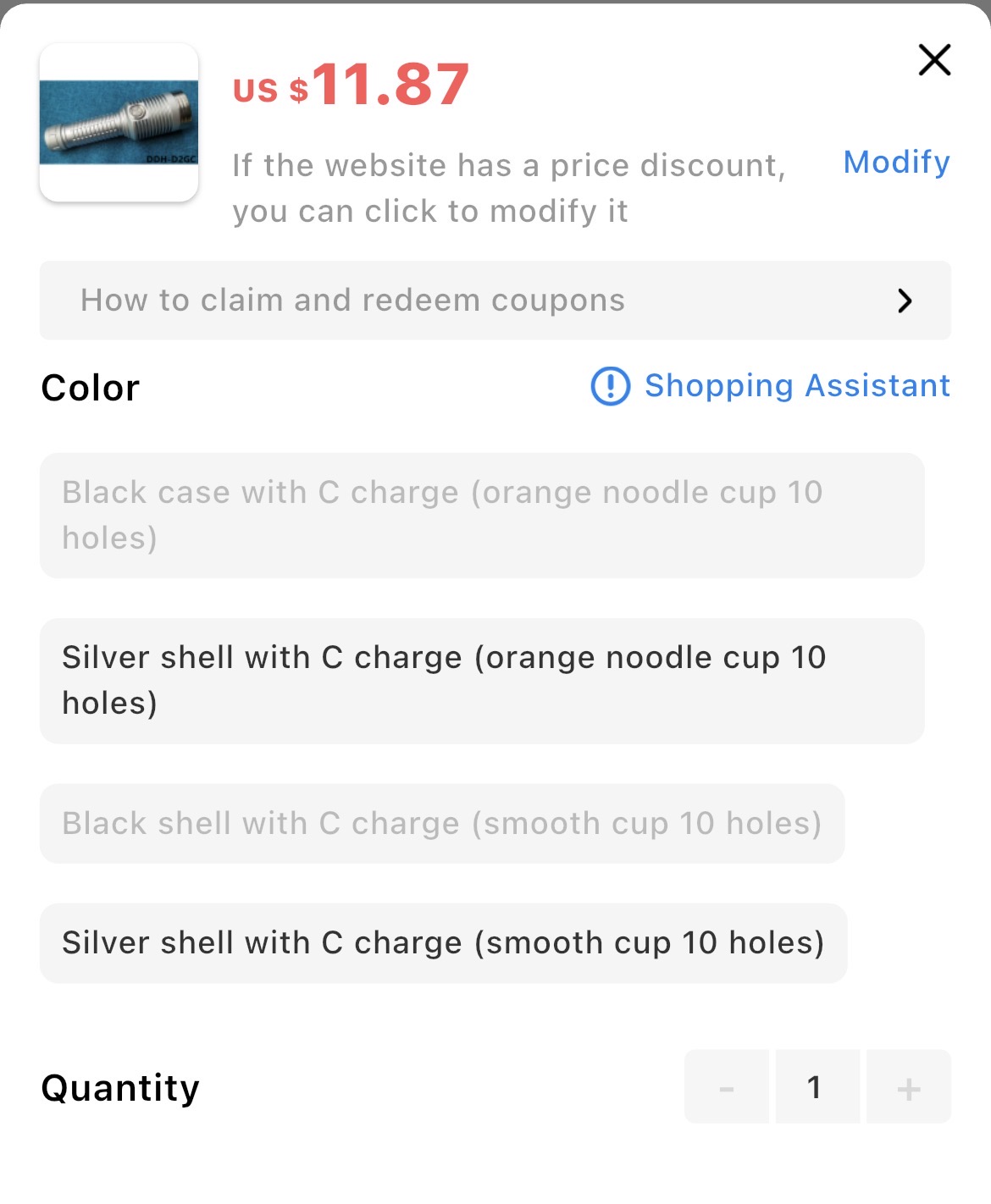Image resolution: width=991 pixels, height=1204 pixels.
Task: Open How to claim and redeem coupons
Action: tap(352, 301)
